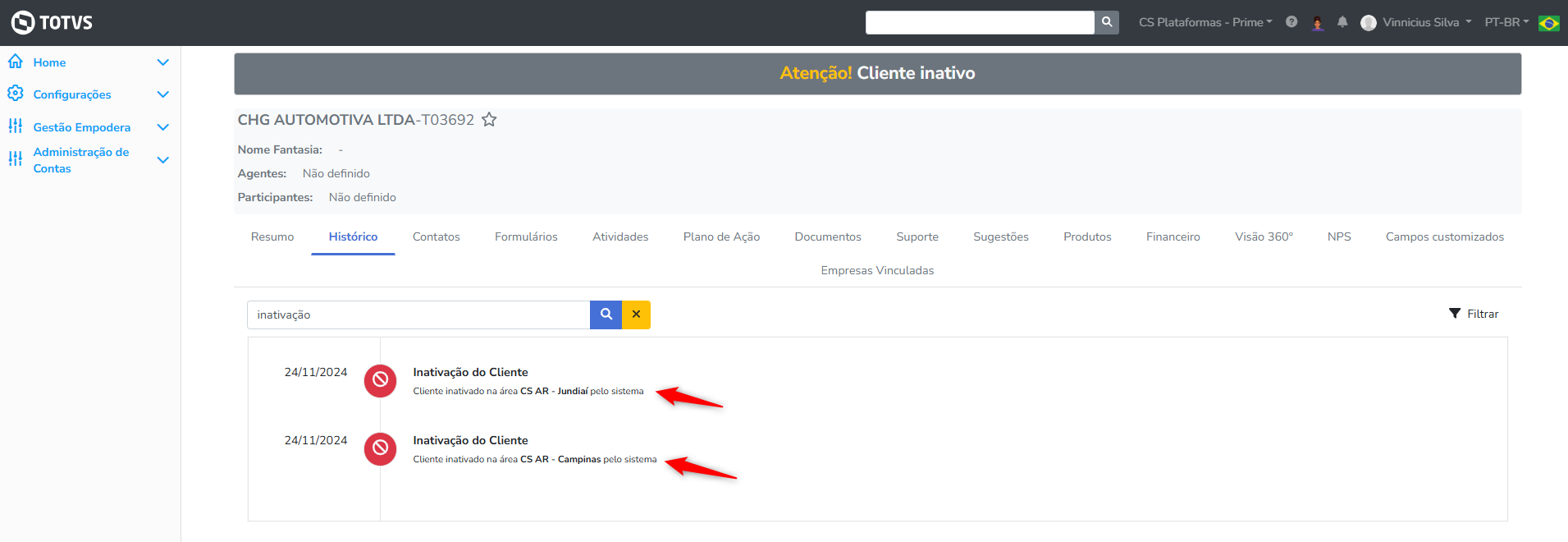Click the person figure icon in top bar
Viewport: 1568px width, 542px height.
(x=1318, y=23)
